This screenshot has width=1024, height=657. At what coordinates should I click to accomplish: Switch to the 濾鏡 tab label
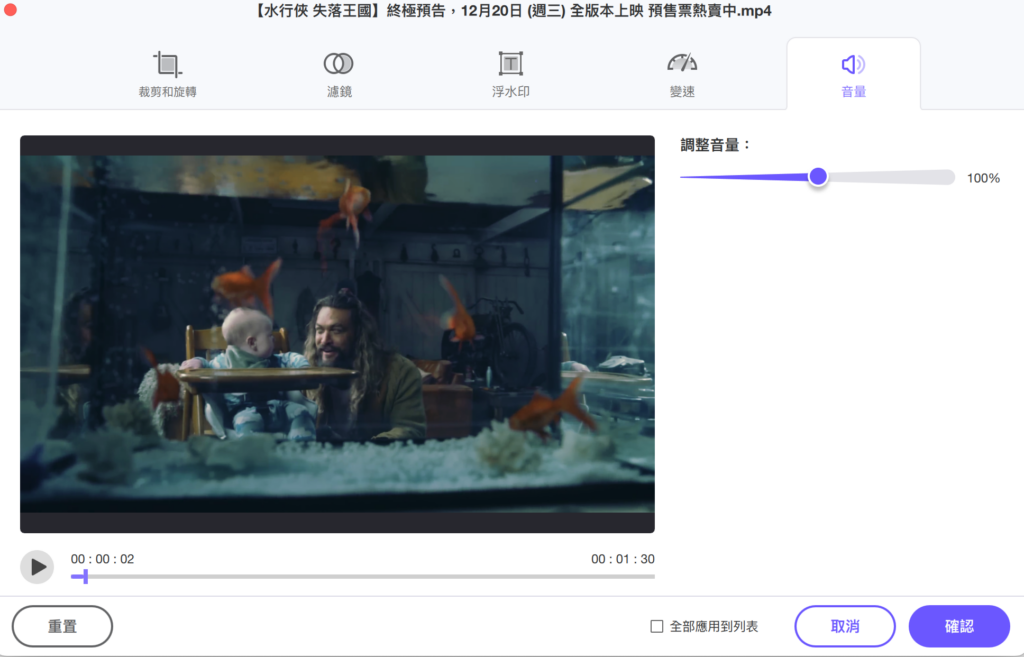pos(339,91)
